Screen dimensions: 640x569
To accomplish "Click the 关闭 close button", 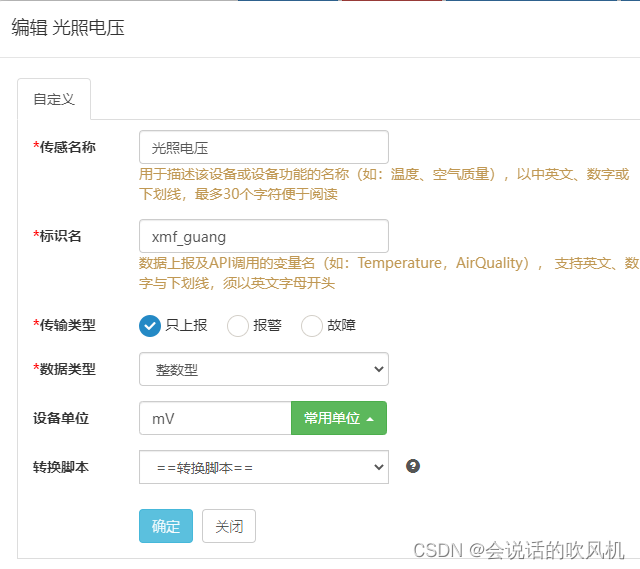I will coord(229,526).
